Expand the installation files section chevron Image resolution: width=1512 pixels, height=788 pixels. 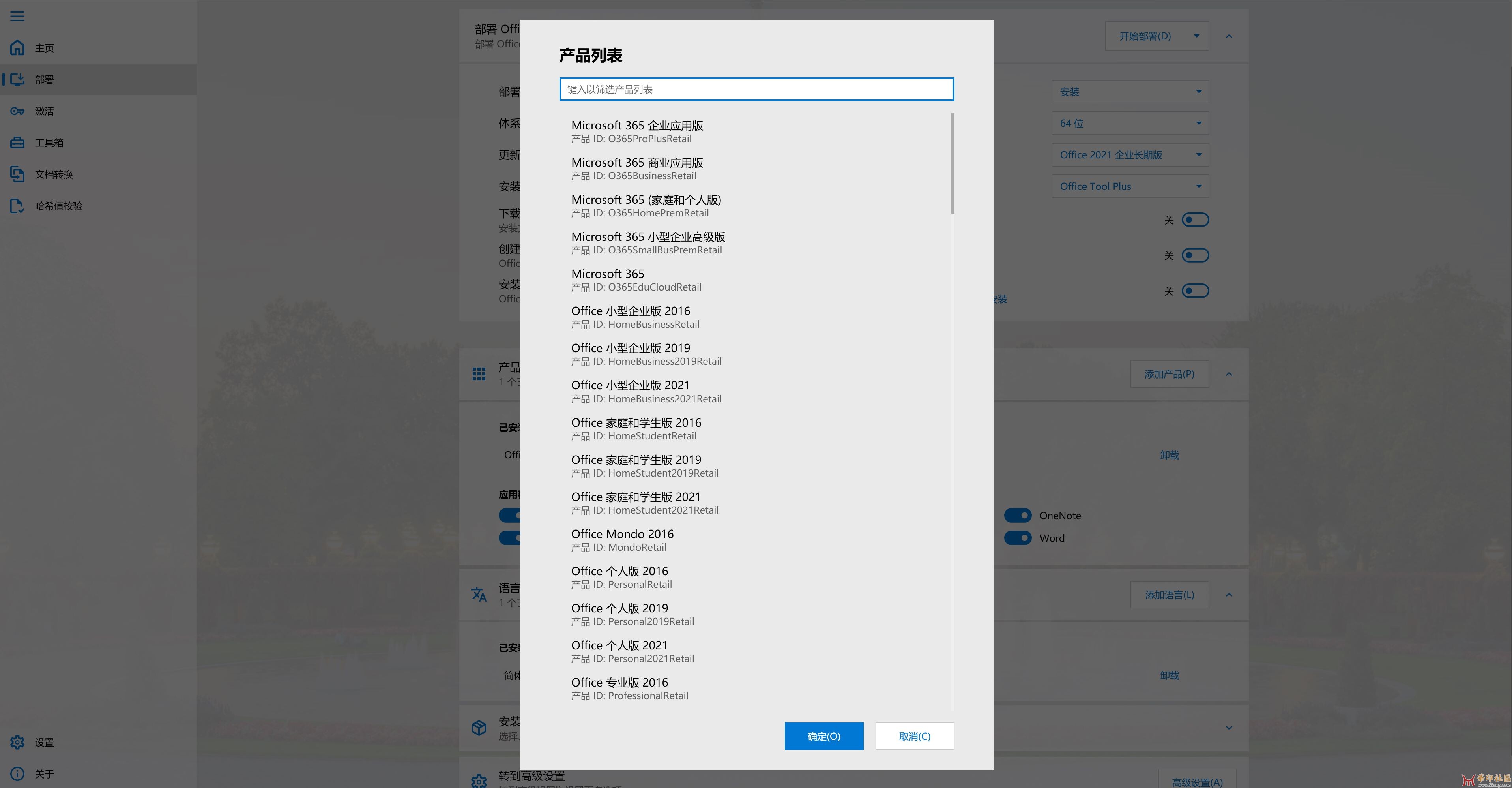(x=1229, y=728)
